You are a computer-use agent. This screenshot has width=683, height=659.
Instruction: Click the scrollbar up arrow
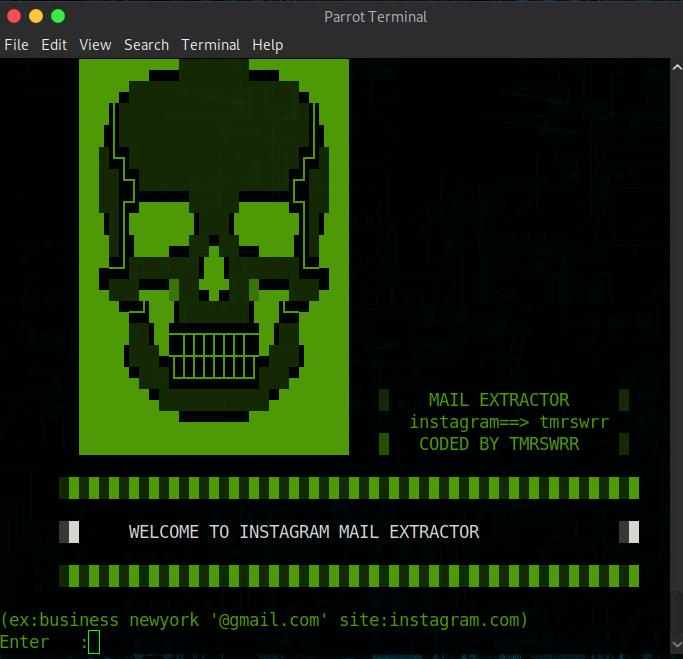pyautogui.click(x=676, y=67)
